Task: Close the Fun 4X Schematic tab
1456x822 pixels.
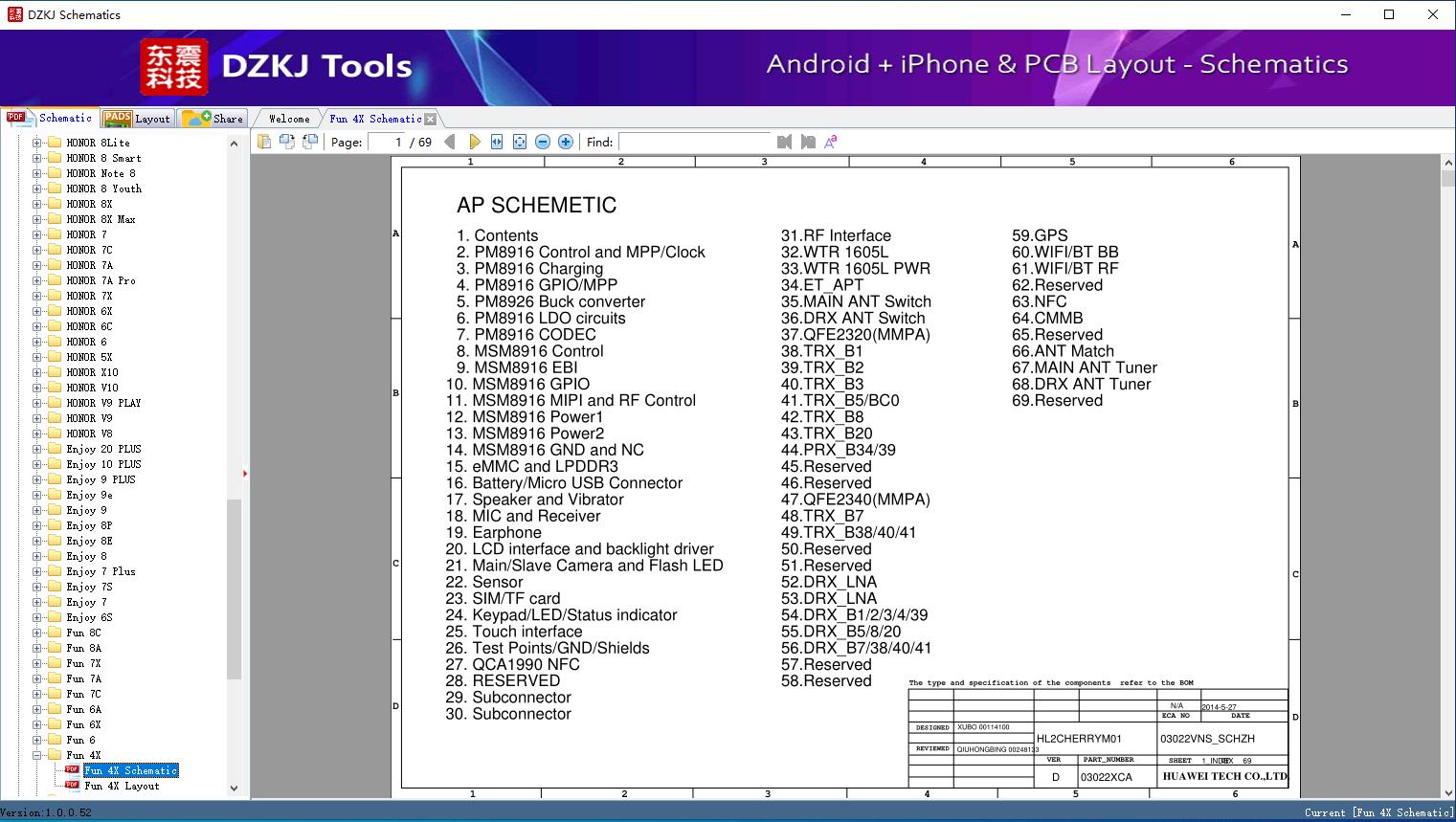Action: 431,119
